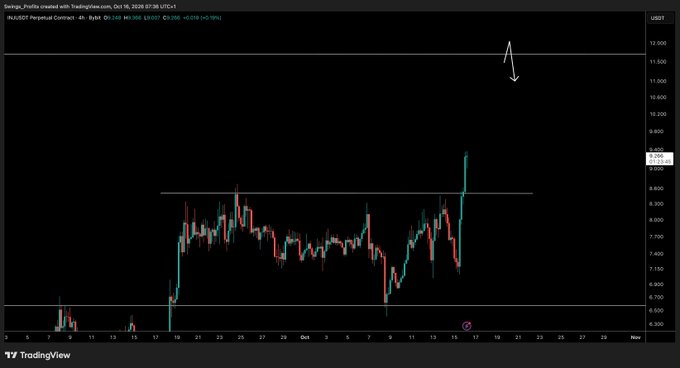This screenshot has width=680, height=368.
Task: Click the 11.500 price axis label
Action: click(657, 62)
